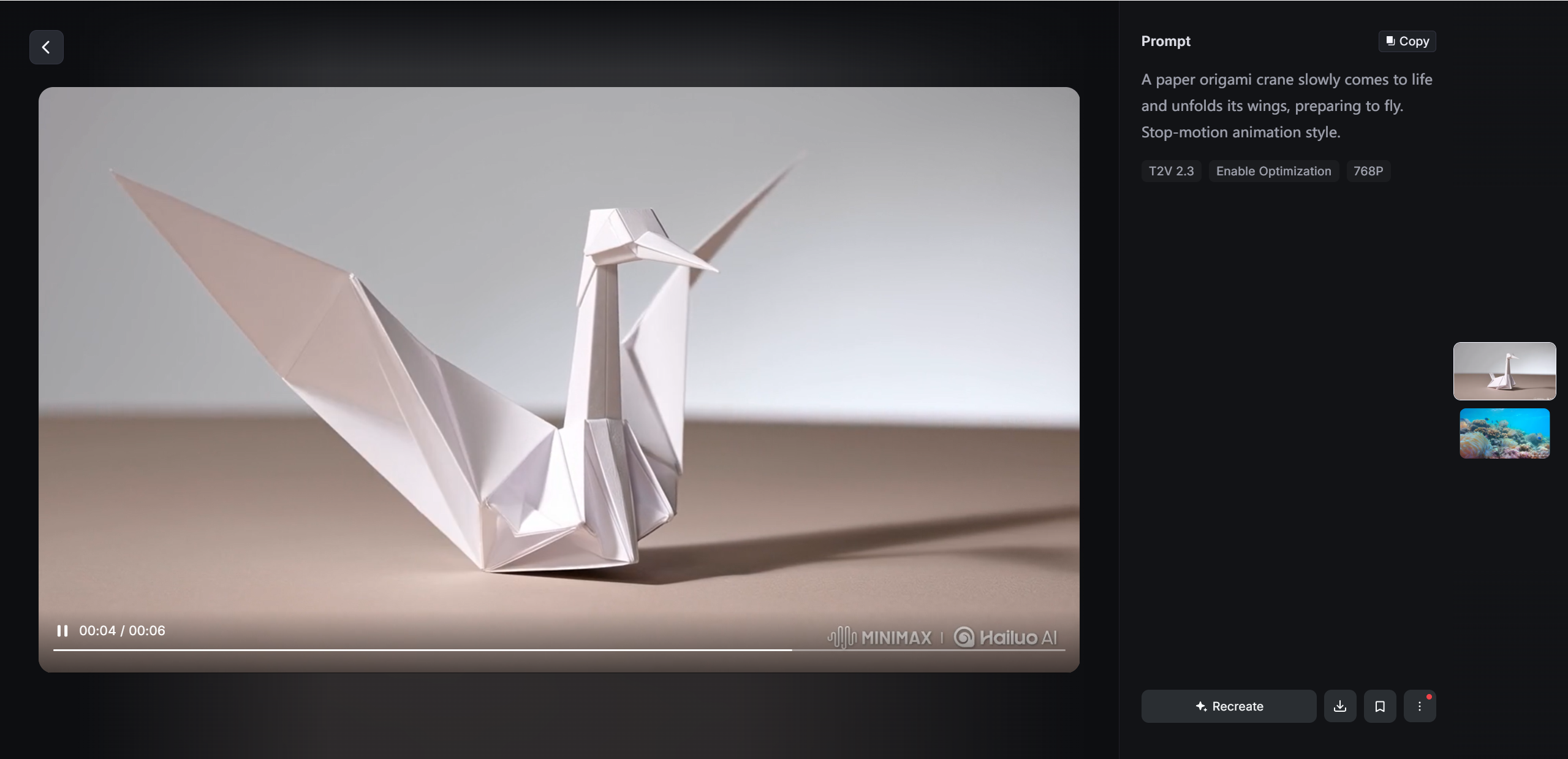Viewport: 1568px width, 759px height.
Task: Click the sparkle icon on Recreate
Action: pos(1200,706)
